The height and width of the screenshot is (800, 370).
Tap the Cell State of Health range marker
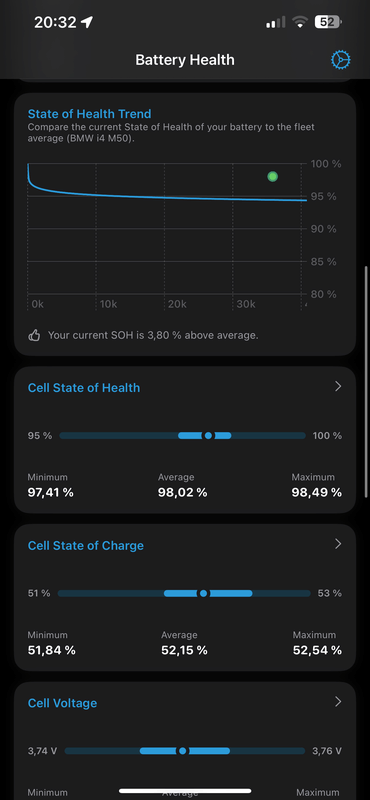pos(208,436)
